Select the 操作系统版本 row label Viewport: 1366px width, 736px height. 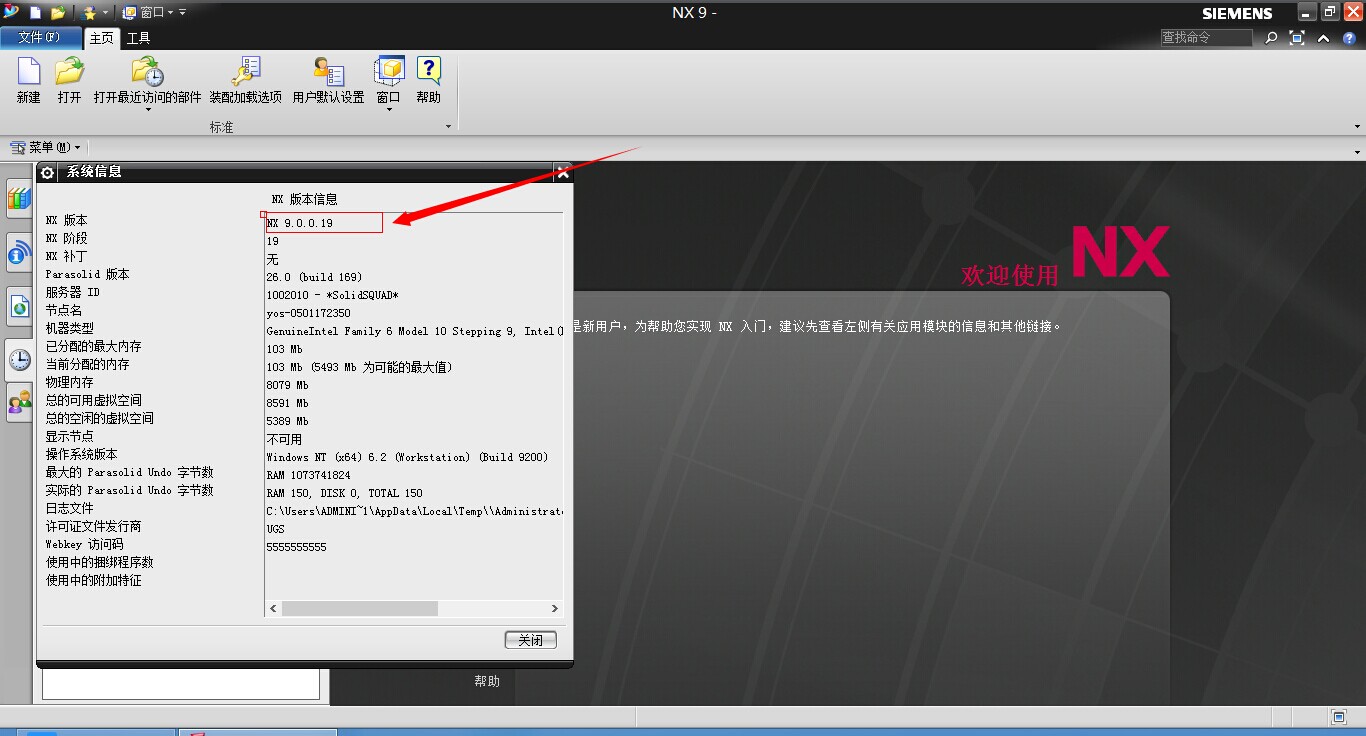[82, 454]
